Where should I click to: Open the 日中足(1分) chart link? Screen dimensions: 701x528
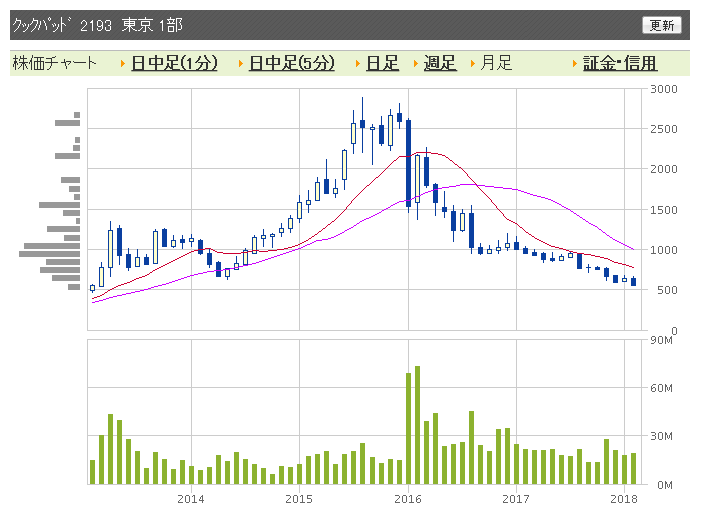174,63
